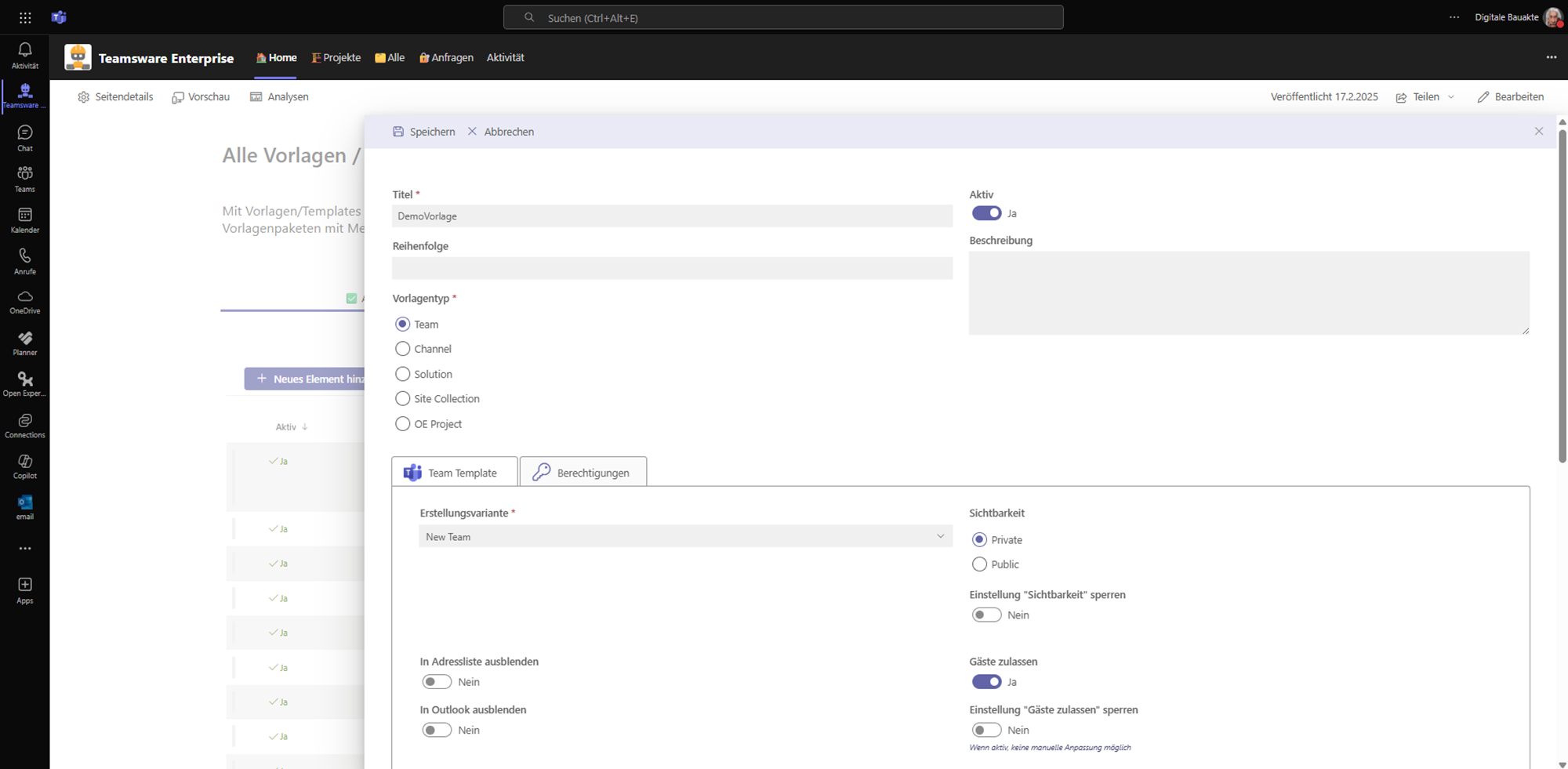Open the Kalender icon in sidebar
Screen dimensions: 1568x769
pos(25,219)
